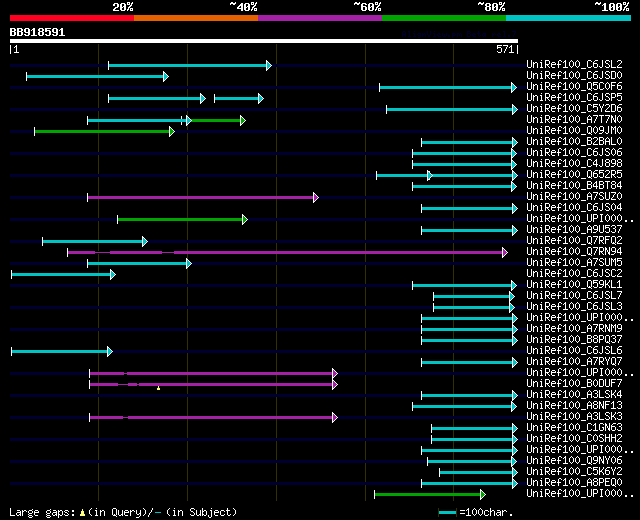
Task: Open the UniRef100_Q7RFQ2 hit label
Action: tap(574, 240)
